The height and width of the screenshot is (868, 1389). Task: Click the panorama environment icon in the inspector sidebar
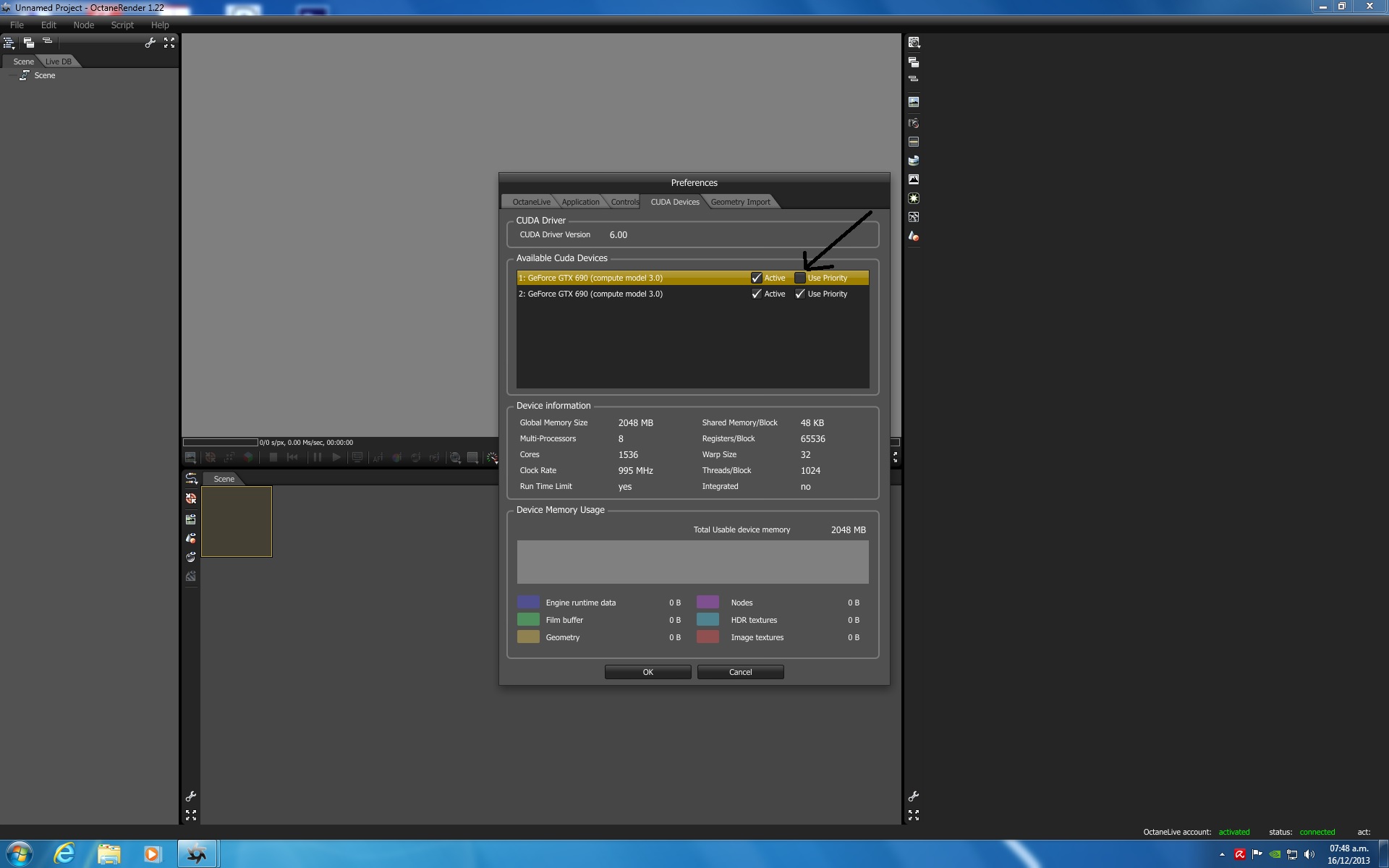(x=914, y=161)
